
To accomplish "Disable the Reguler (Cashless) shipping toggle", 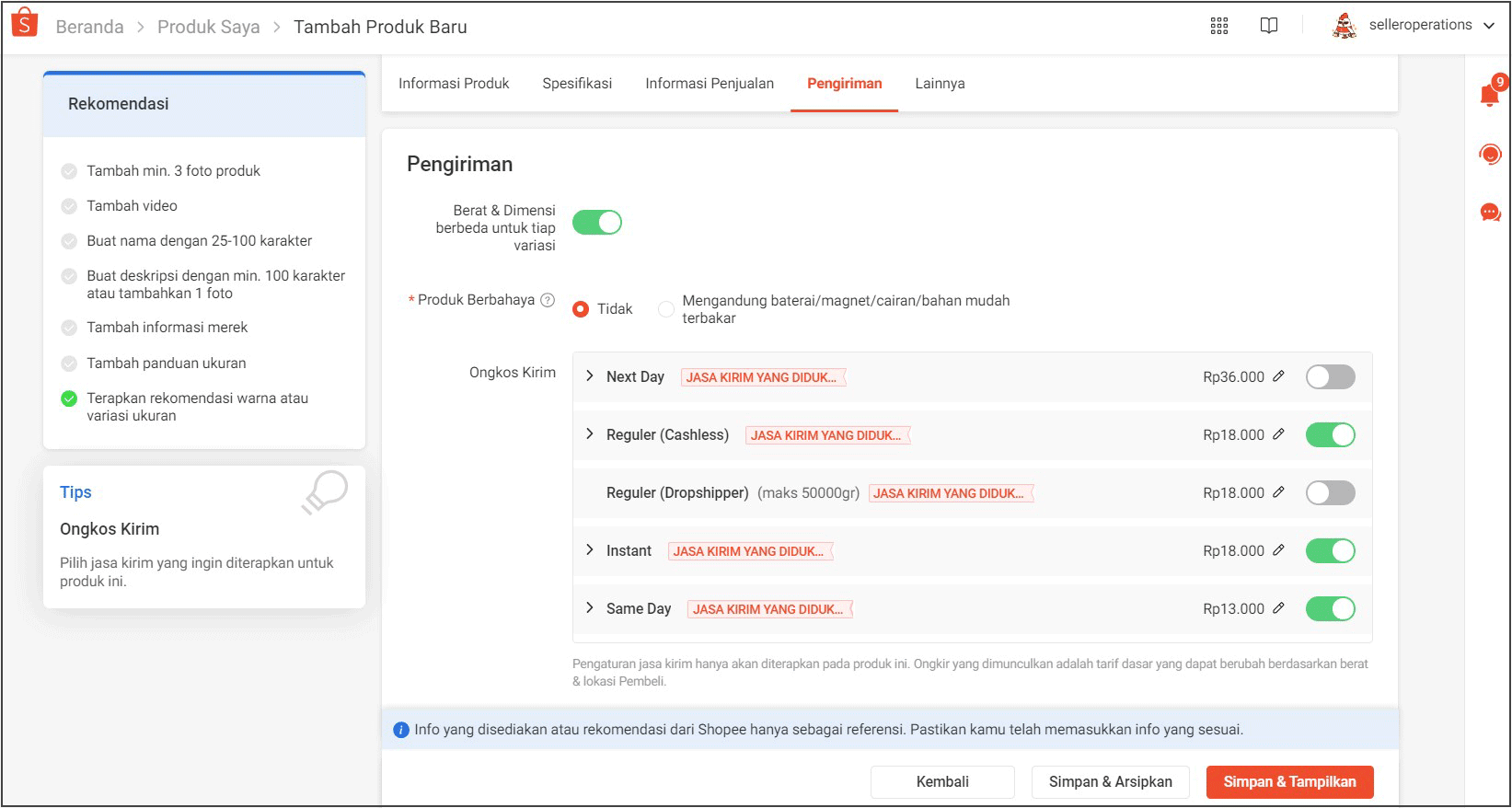I will (x=1331, y=434).
